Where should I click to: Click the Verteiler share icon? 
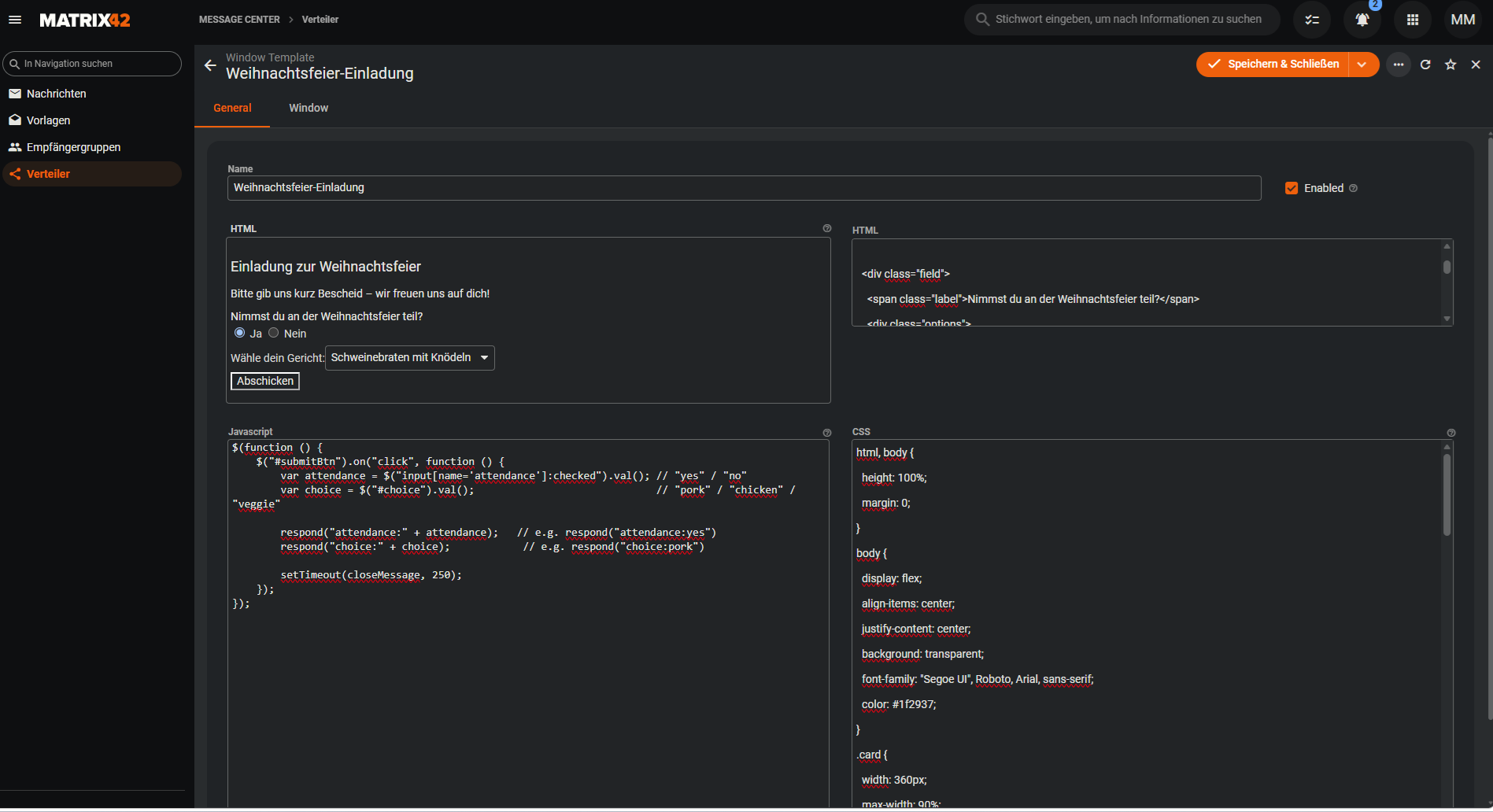pos(15,174)
